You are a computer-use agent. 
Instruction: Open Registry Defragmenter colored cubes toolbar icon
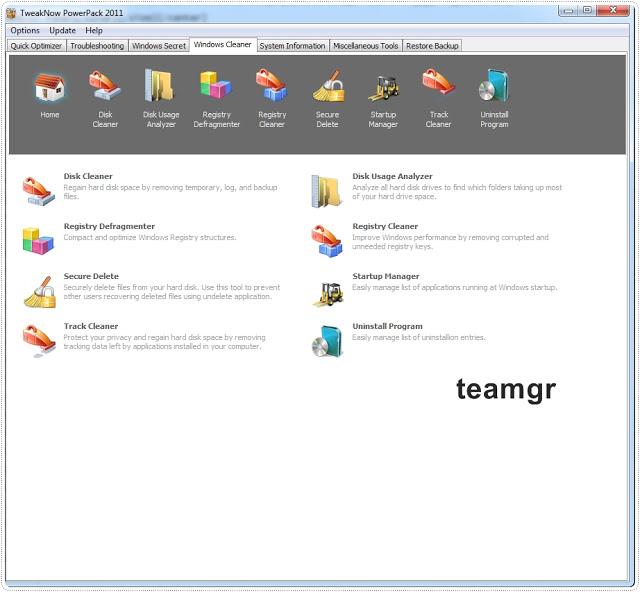(216, 85)
